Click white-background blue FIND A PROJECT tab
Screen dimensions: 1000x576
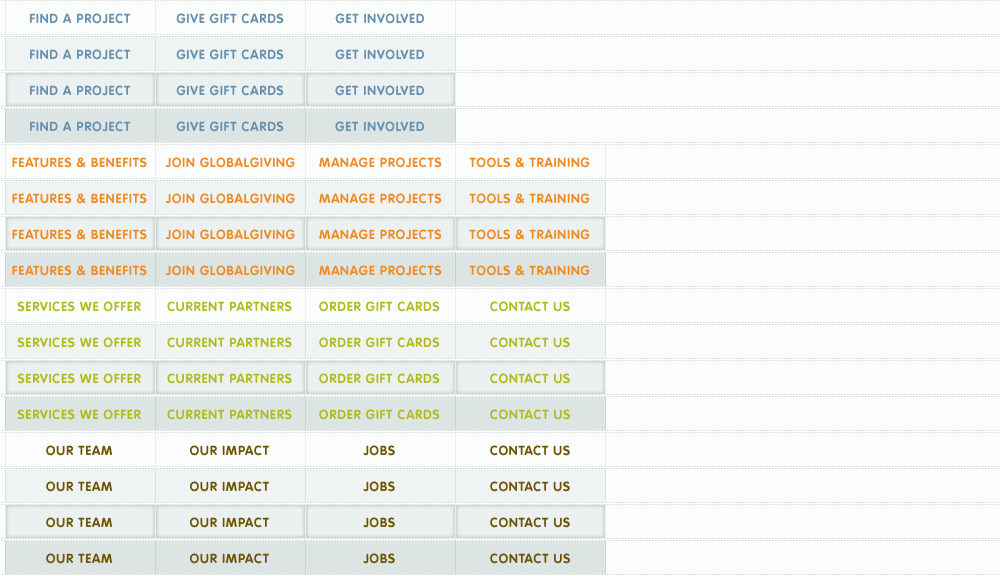(x=80, y=18)
